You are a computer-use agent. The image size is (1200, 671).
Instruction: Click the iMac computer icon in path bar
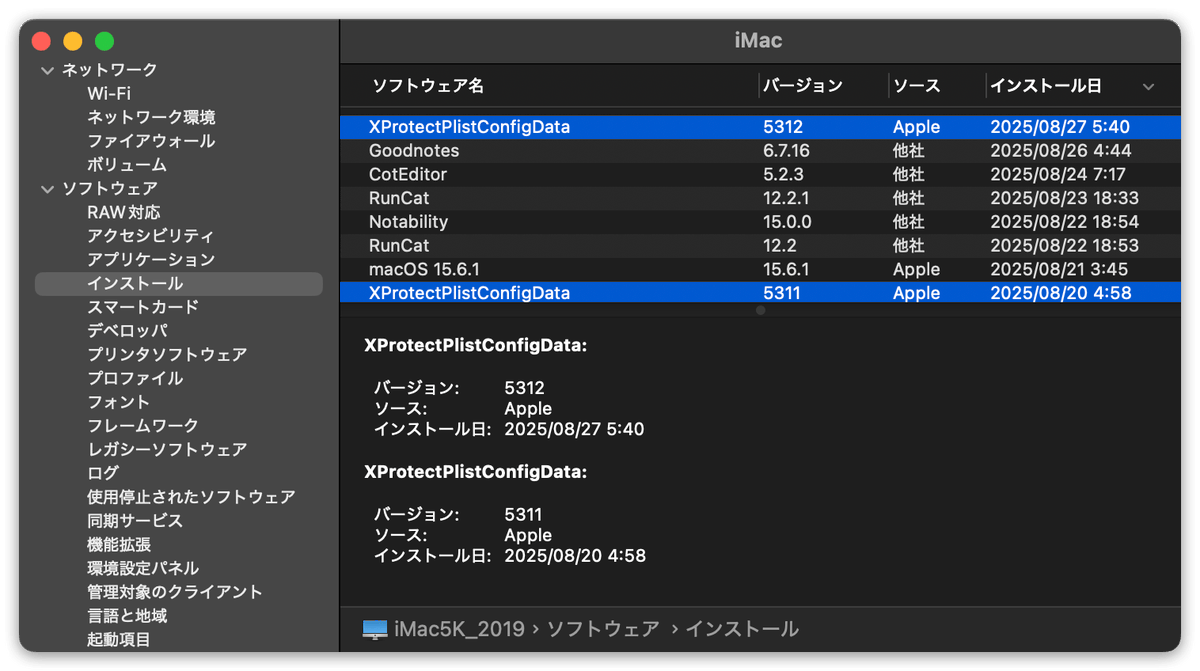tap(375, 629)
